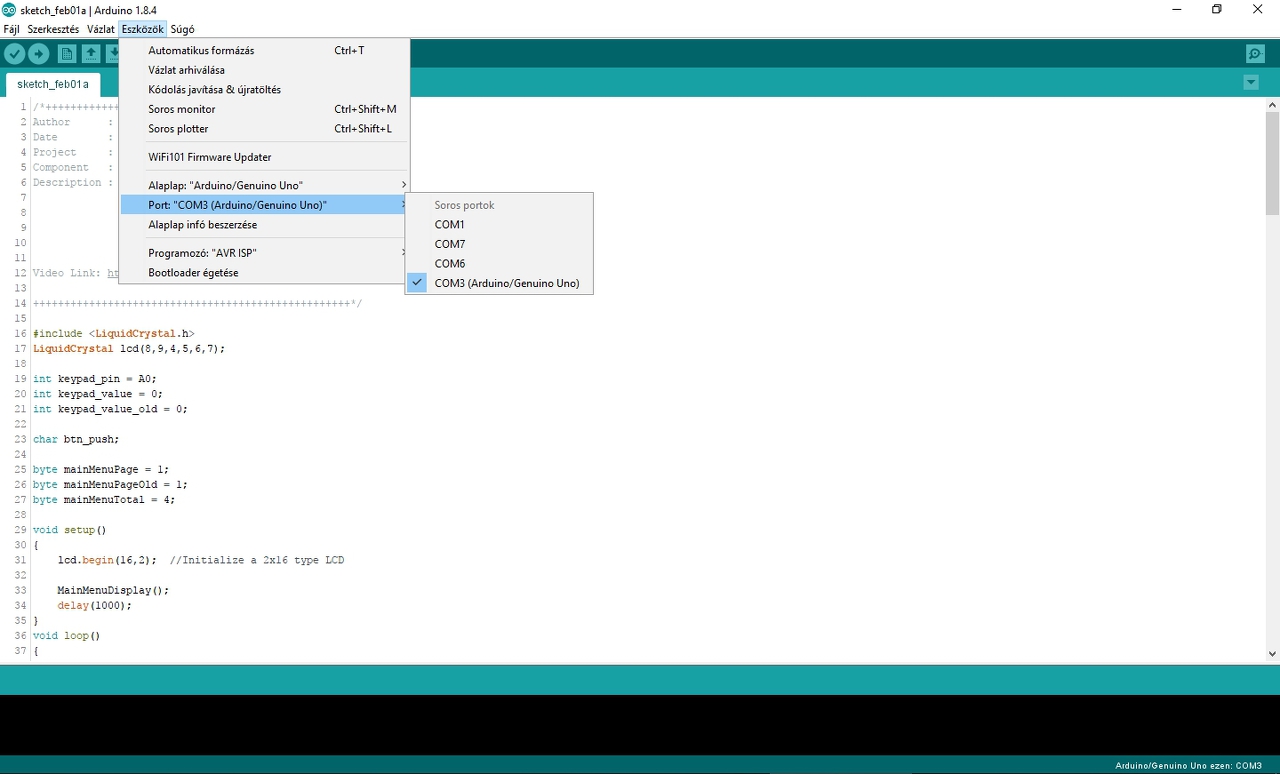This screenshot has height=774, width=1280.
Task: Click the int keypad_value_old = 0; line
Action: click(x=110, y=409)
